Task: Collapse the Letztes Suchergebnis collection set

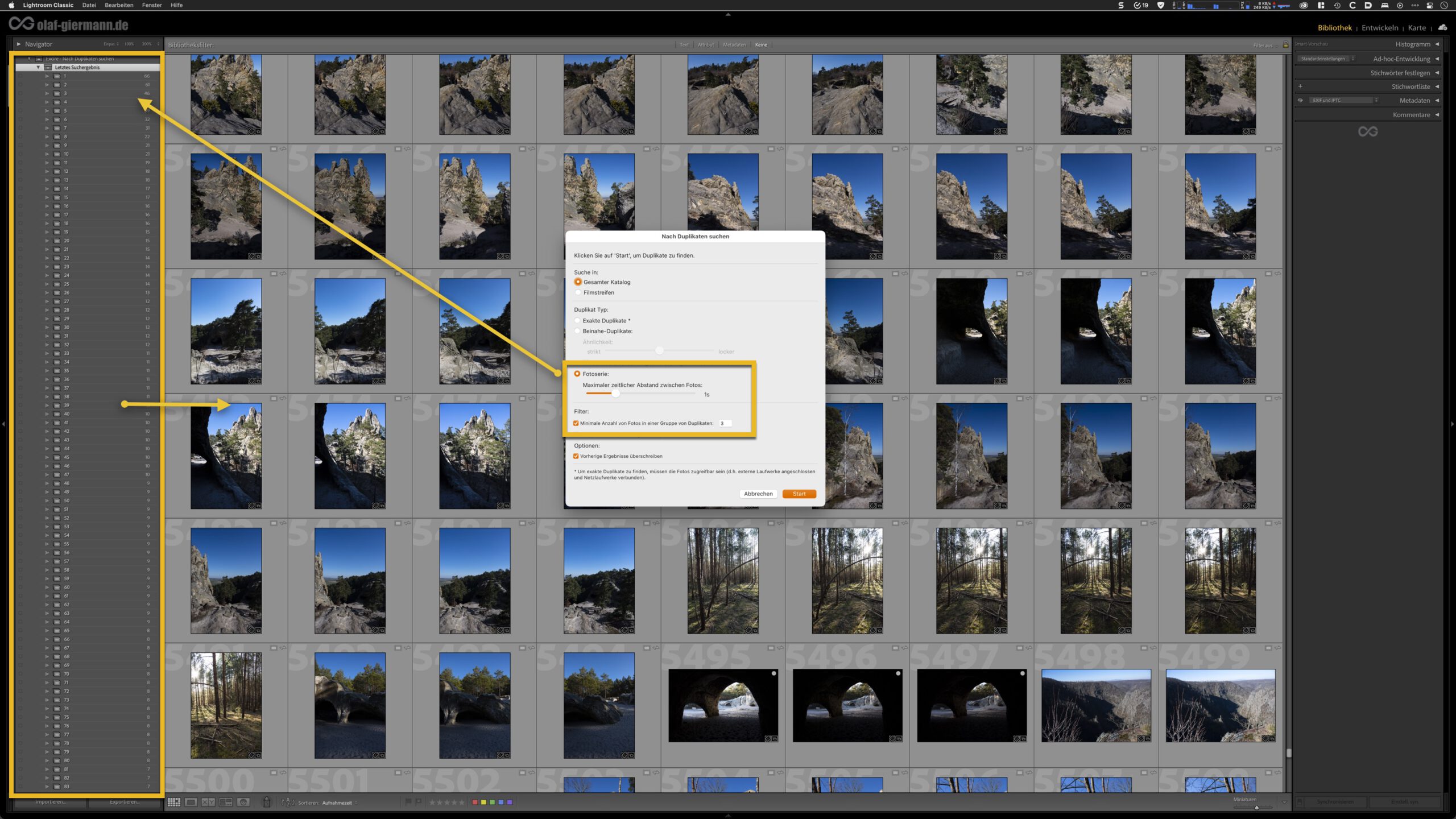Action: pyautogui.click(x=38, y=67)
